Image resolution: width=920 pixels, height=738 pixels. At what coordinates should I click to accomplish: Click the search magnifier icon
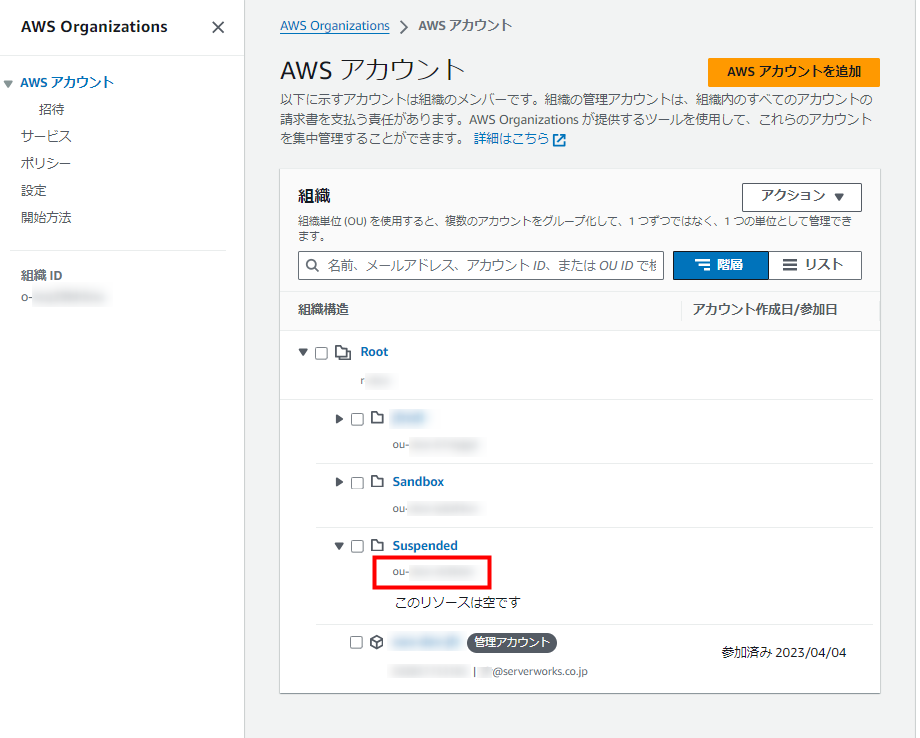[313, 266]
